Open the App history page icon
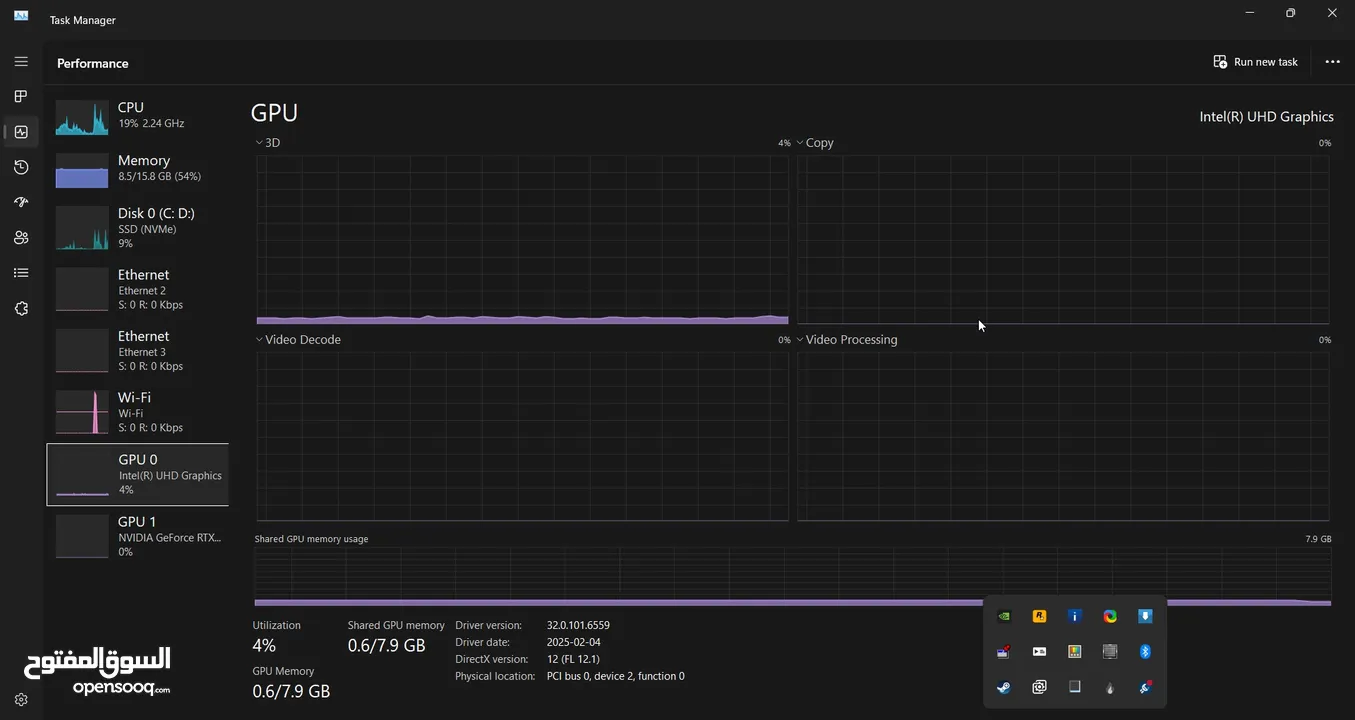The image size is (1355, 720). tap(21, 167)
